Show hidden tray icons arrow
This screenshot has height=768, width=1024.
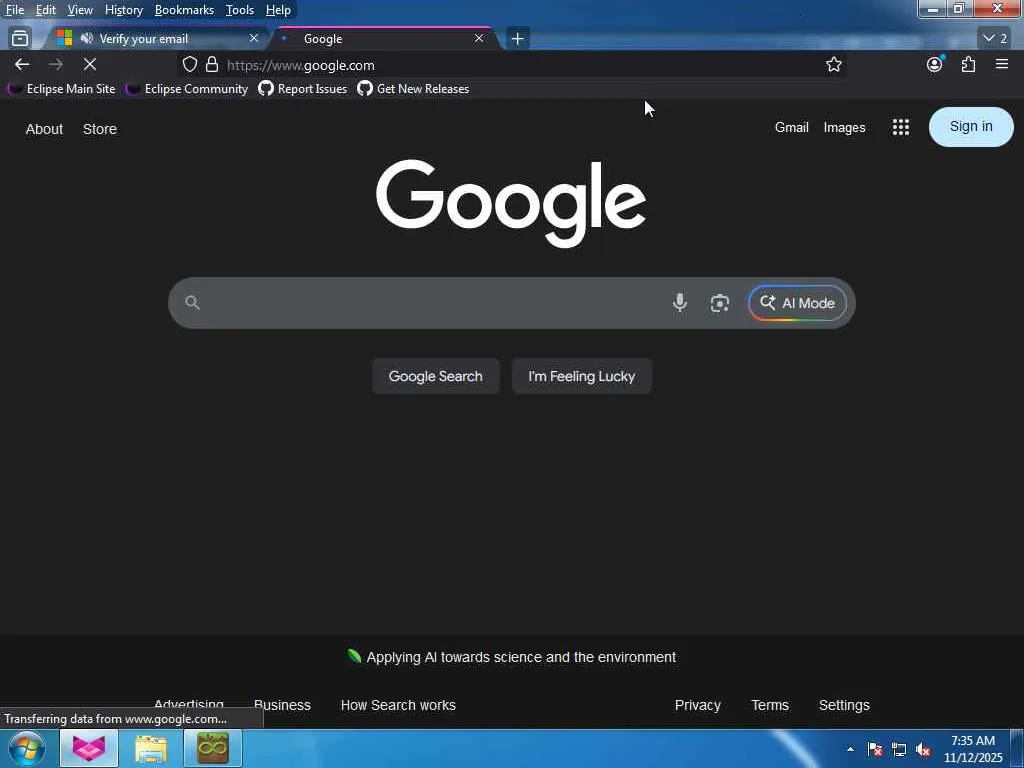[850, 749]
